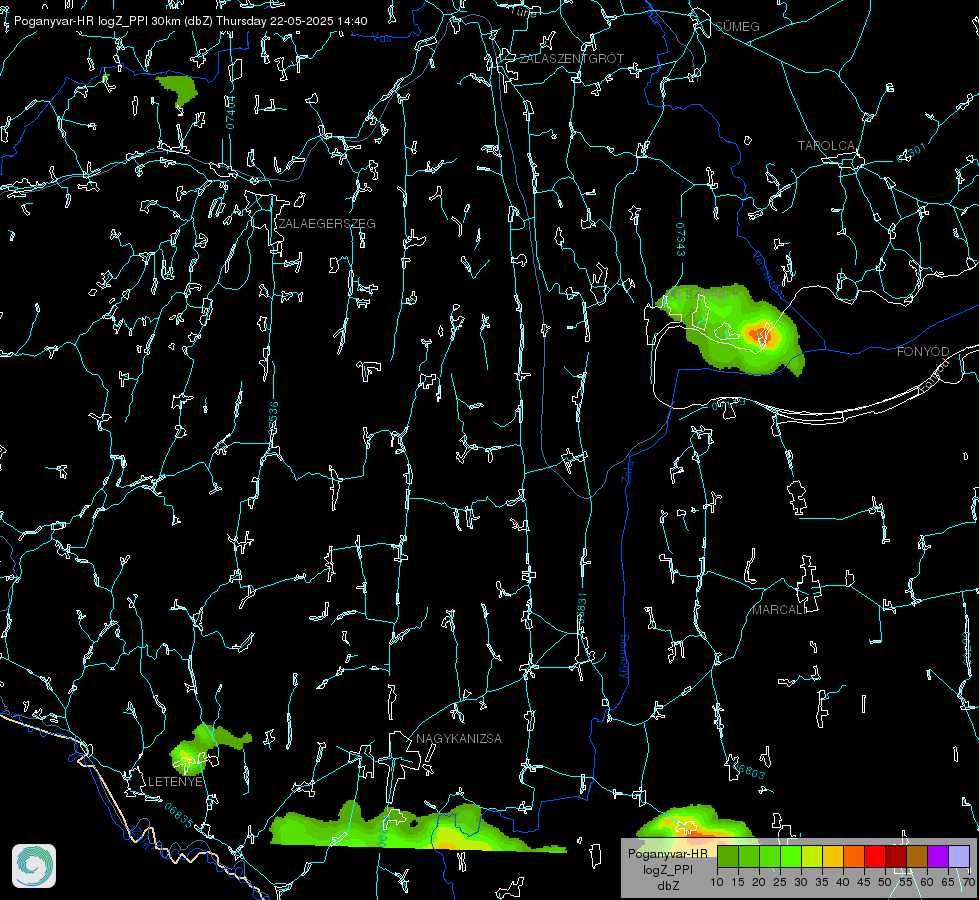979x900 pixels.
Task: Click the red storm core near Keszthely
Action: [762, 334]
